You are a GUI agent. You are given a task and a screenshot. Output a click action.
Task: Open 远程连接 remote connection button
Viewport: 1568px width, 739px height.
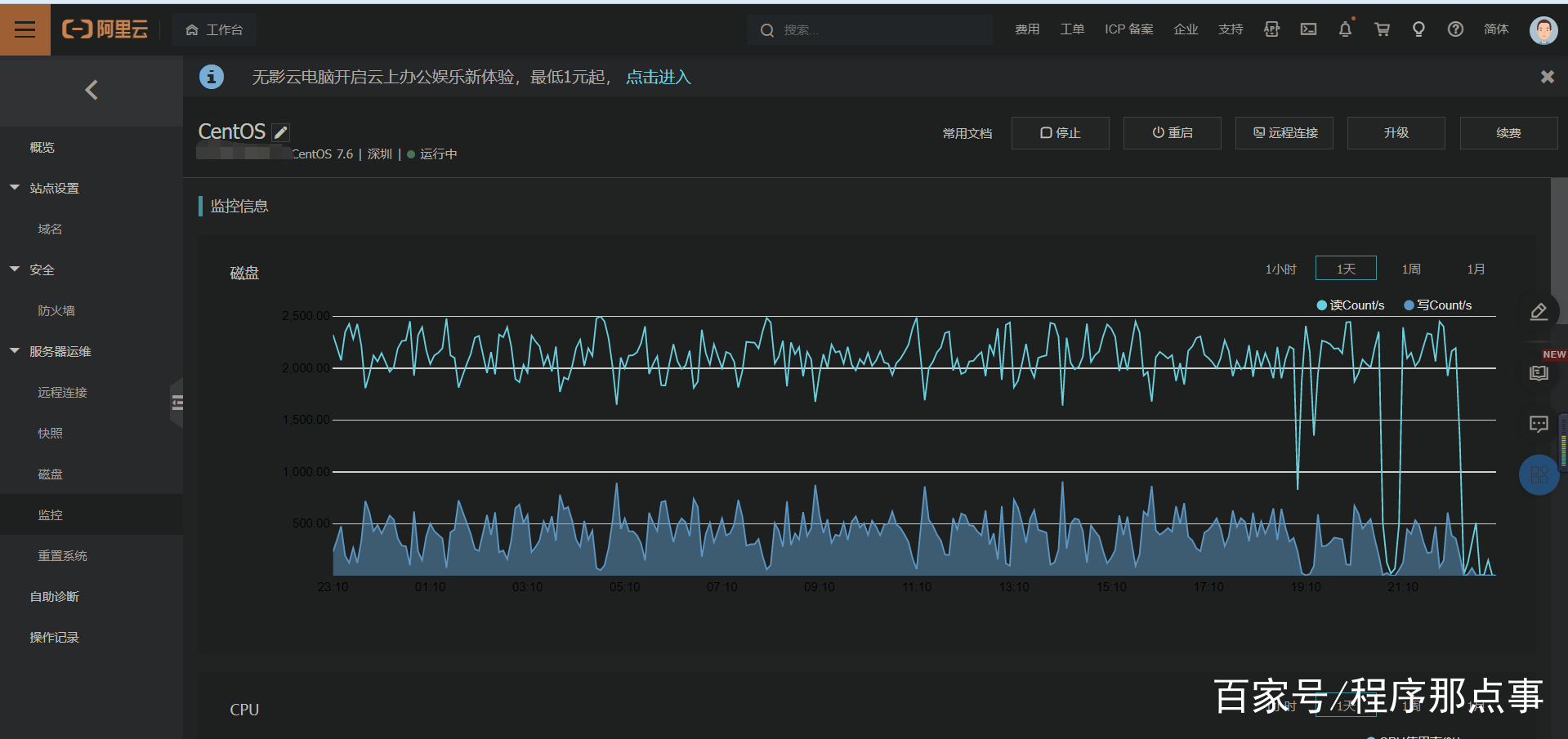pyautogui.click(x=1284, y=133)
